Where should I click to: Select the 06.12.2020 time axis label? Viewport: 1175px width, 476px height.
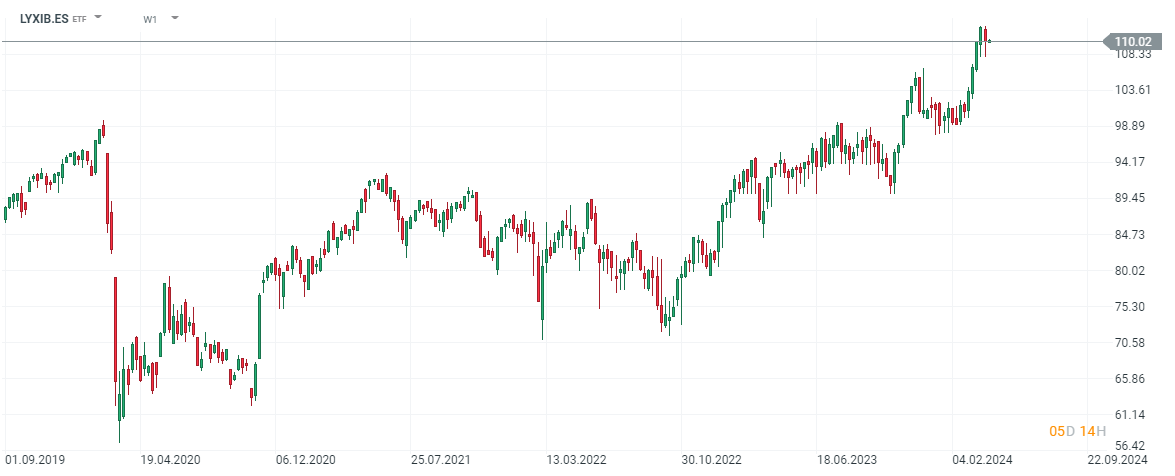(304, 460)
